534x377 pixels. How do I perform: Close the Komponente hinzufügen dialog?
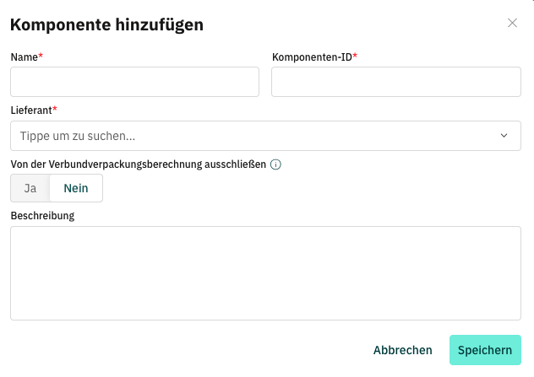point(512,23)
